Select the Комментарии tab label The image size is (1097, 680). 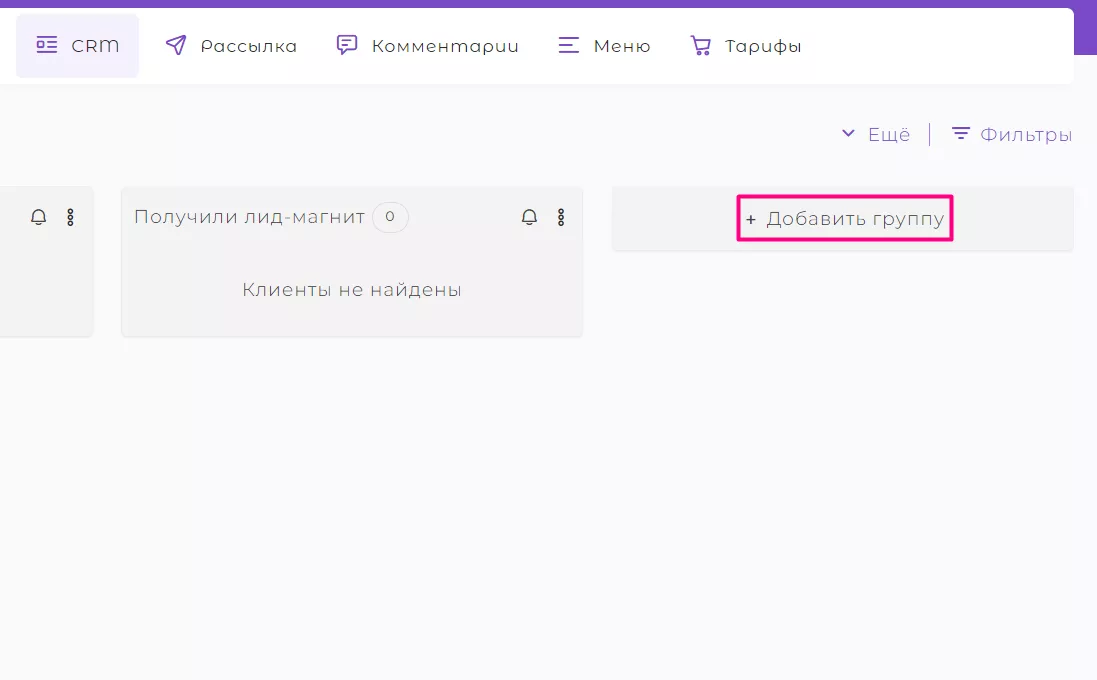[445, 46]
